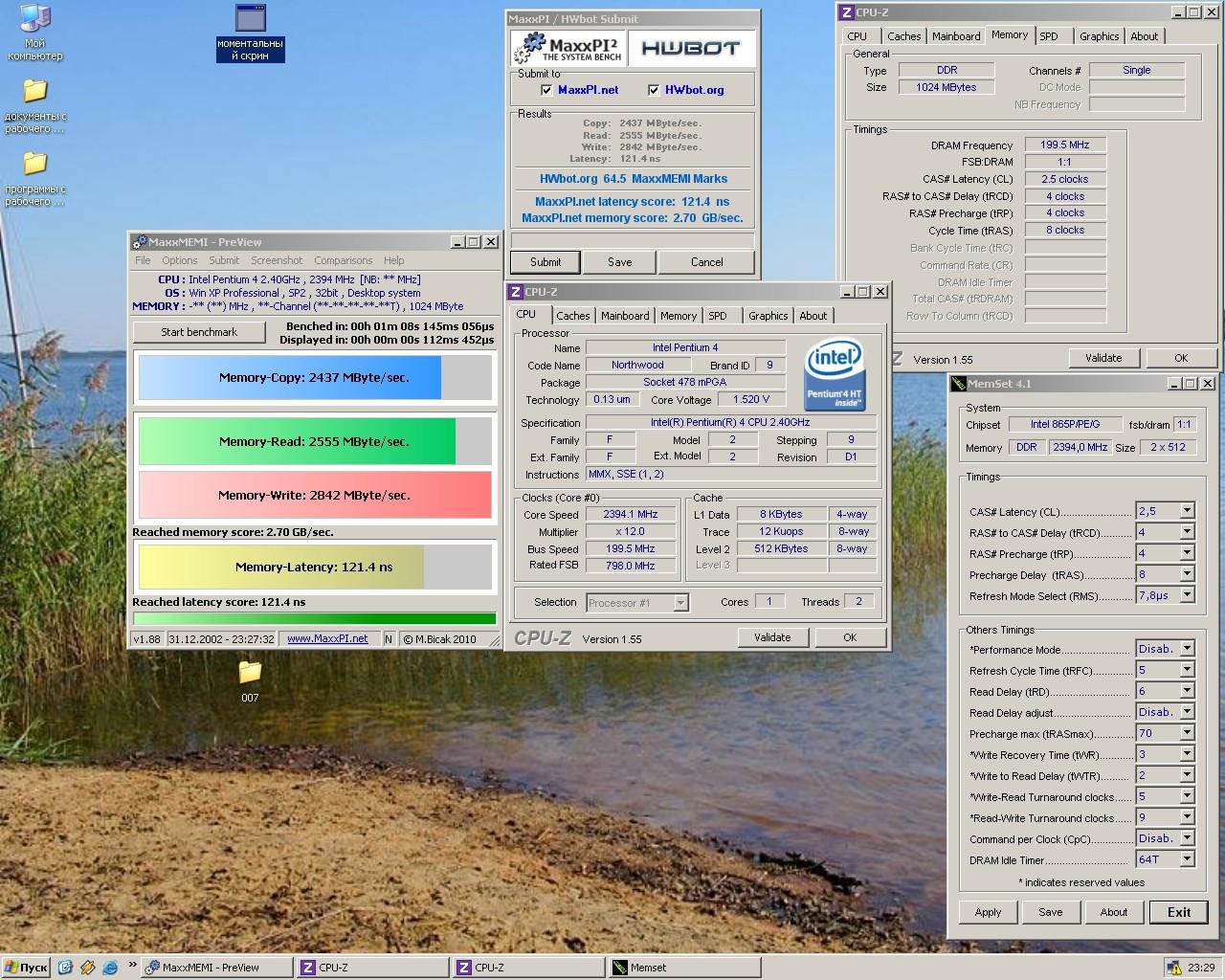Open Processor #1 selection dropdown in CPU-Z
Image resolution: width=1225 pixels, height=980 pixels.
coord(680,602)
